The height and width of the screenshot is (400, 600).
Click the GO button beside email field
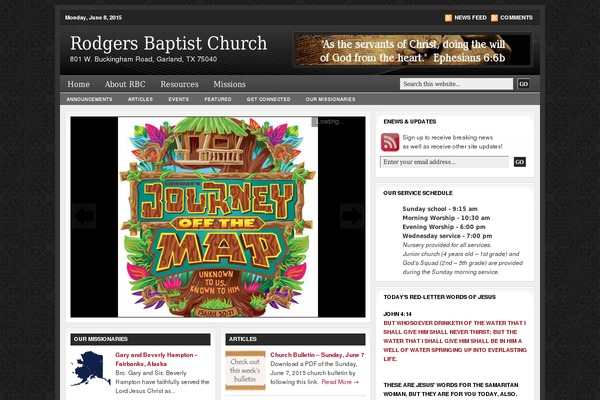point(519,162)
